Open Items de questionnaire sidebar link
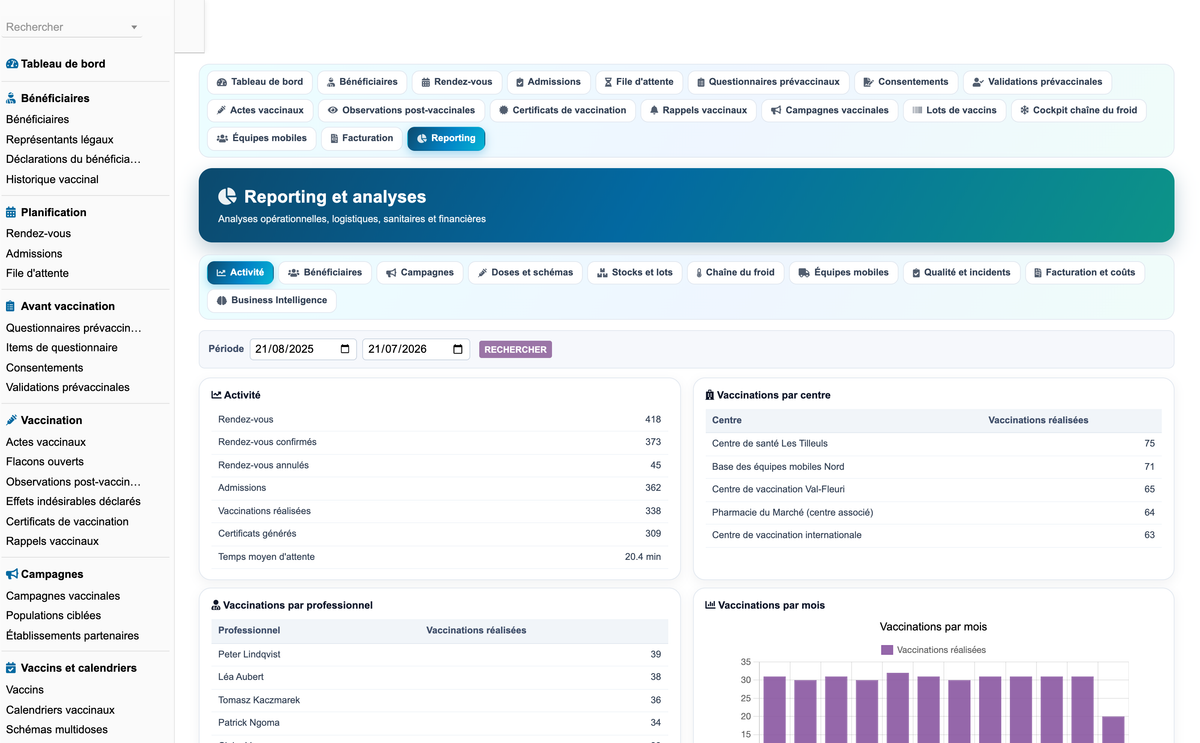1200x743 pixels. 62,347
